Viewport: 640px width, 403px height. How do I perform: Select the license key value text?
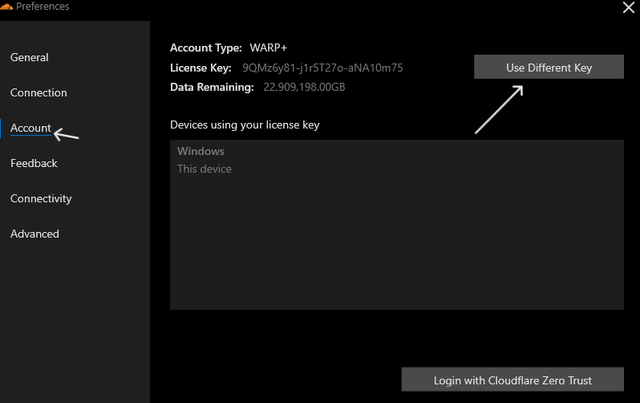coord(322,68)
